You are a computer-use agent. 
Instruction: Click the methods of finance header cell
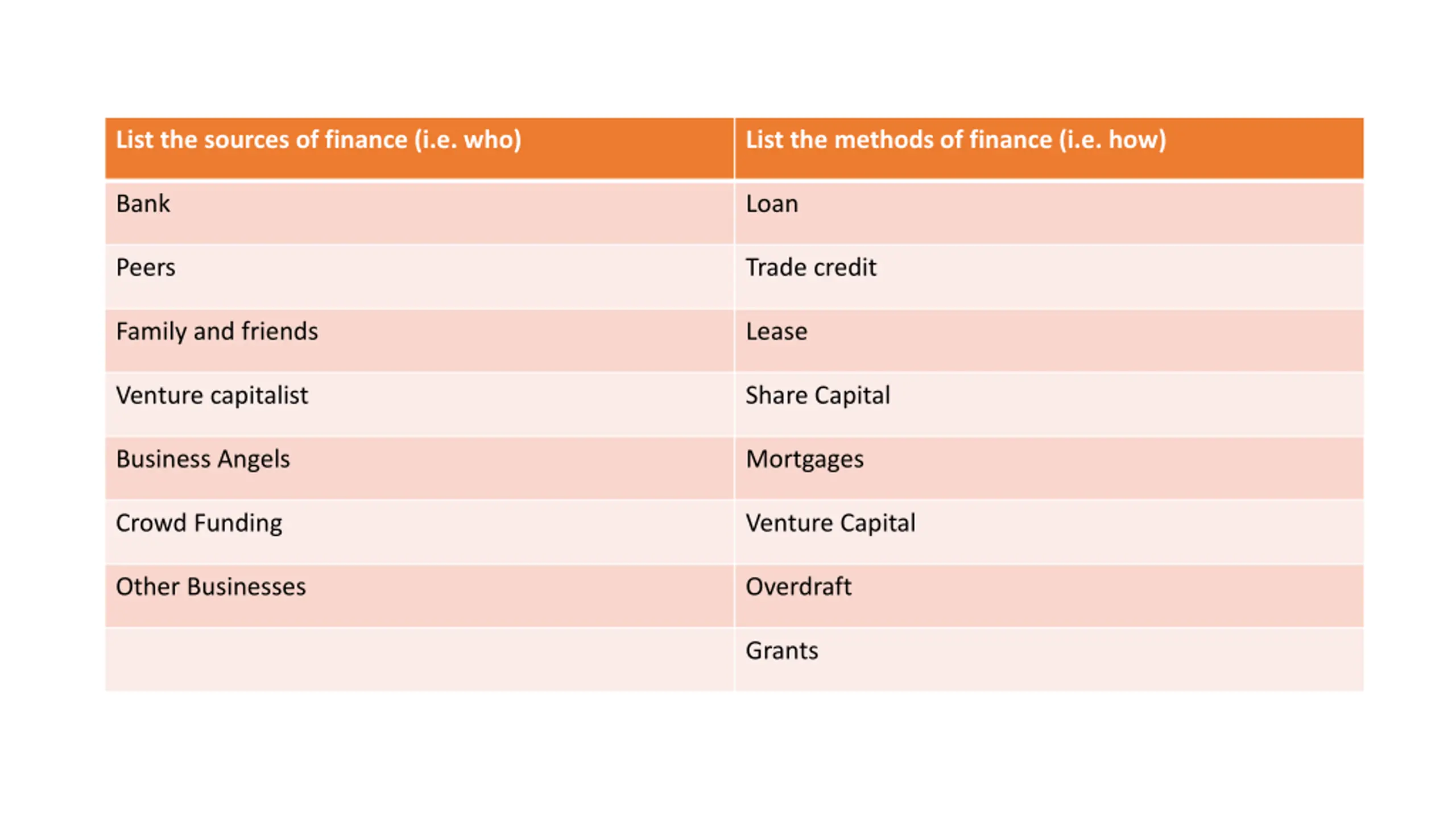click(x=1049, y=148)
